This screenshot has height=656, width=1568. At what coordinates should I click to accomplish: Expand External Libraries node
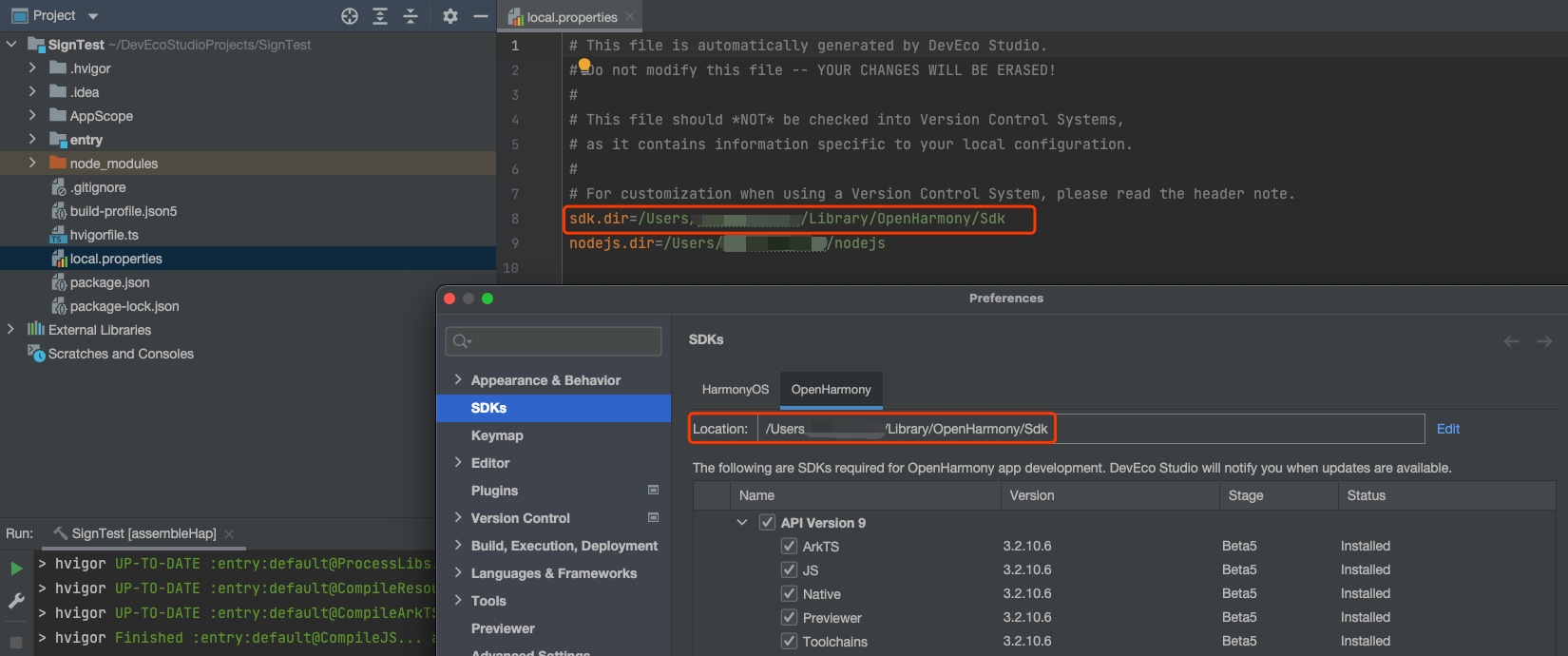pos(11,329)
